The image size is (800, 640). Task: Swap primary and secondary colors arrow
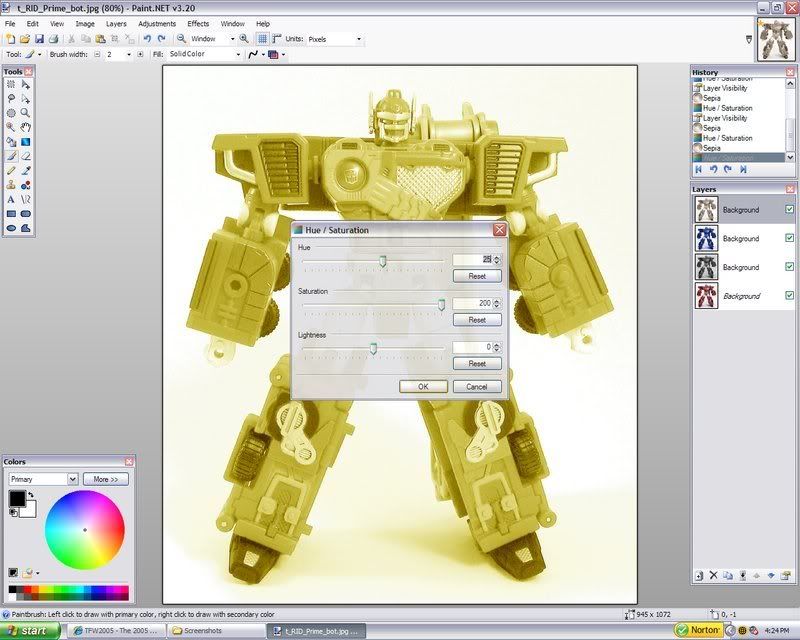(x=31, y=495)
